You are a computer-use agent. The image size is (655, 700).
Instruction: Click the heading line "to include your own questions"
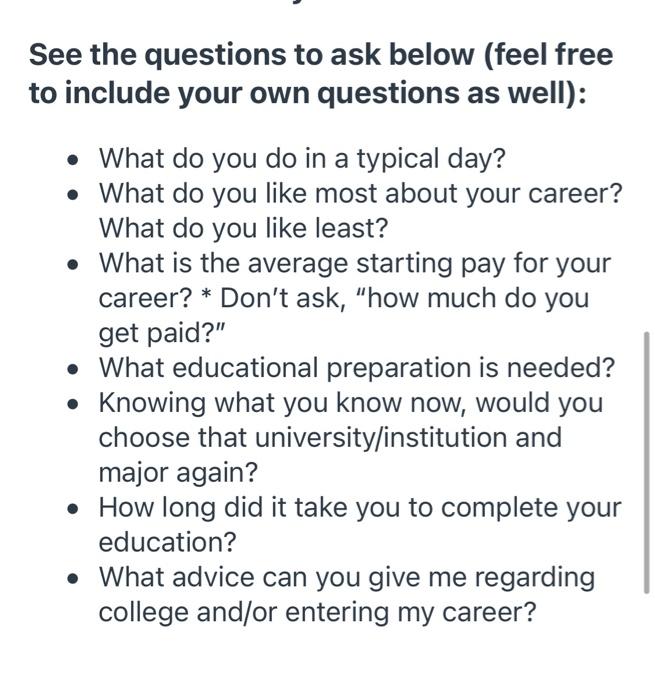[307, 93]
